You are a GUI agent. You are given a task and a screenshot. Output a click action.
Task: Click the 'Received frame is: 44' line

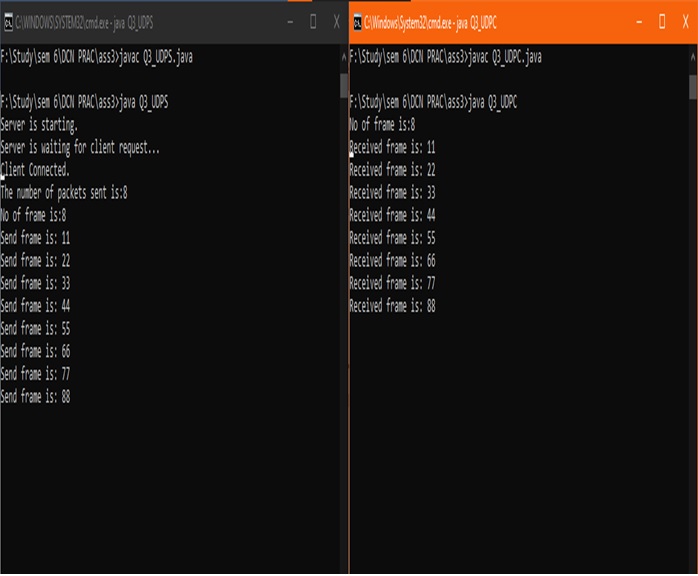click(393, 216)
